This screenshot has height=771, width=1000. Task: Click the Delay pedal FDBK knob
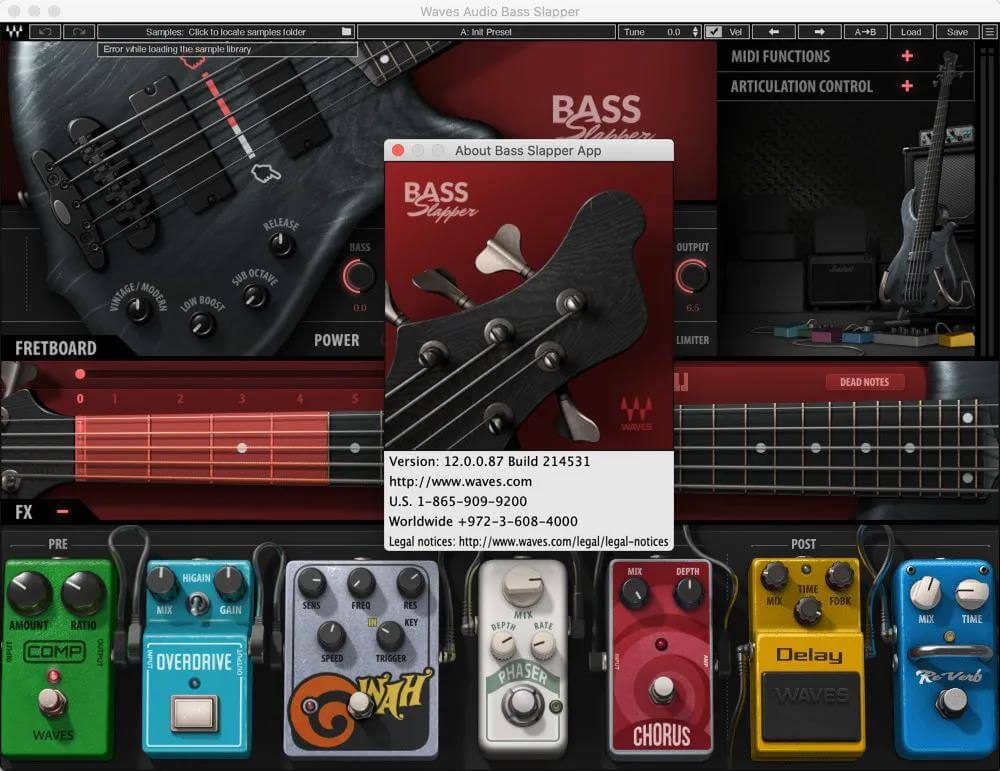(x=840, y=575)
